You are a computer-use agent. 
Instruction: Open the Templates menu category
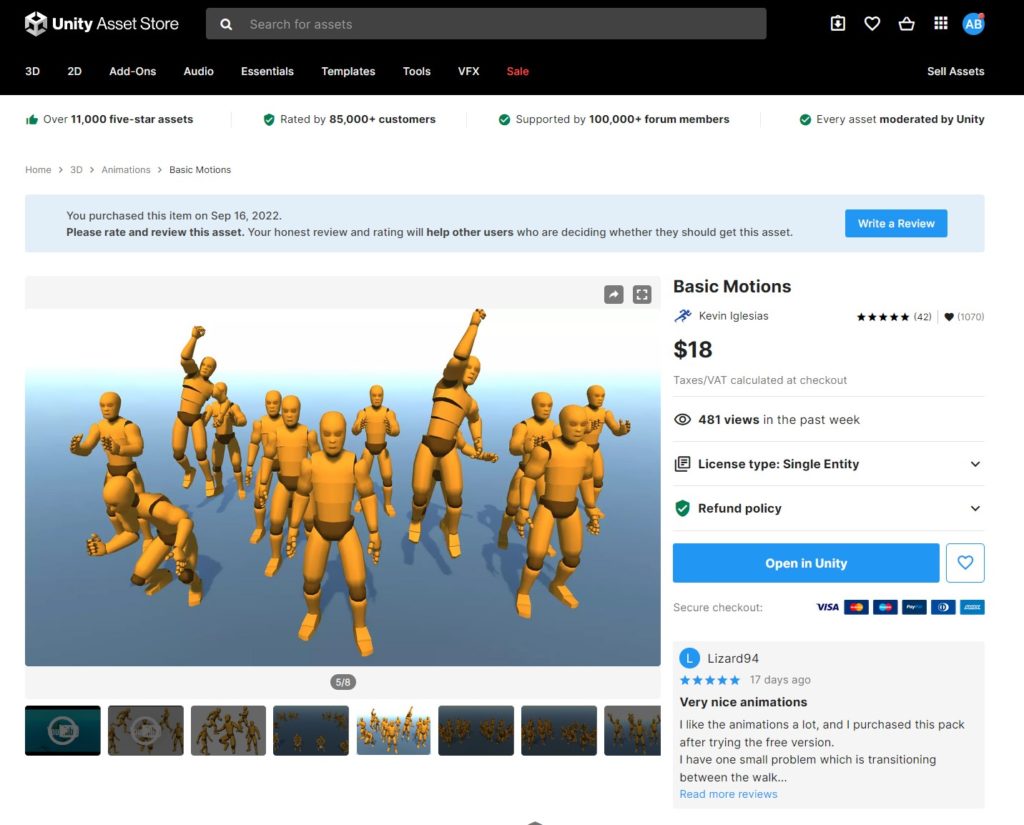348,72
